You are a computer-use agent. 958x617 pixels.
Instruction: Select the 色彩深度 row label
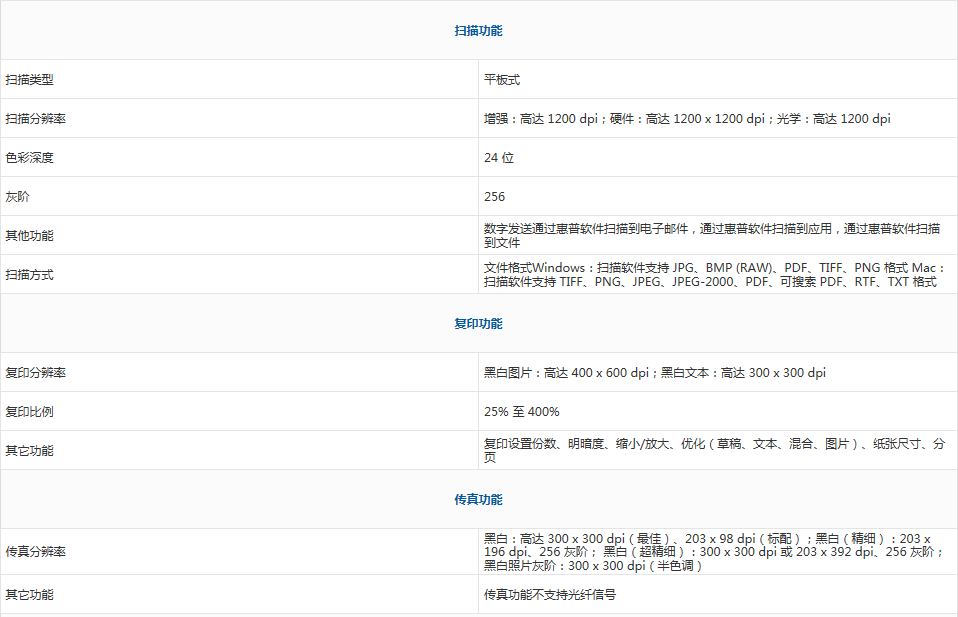[x=29, y=157]
